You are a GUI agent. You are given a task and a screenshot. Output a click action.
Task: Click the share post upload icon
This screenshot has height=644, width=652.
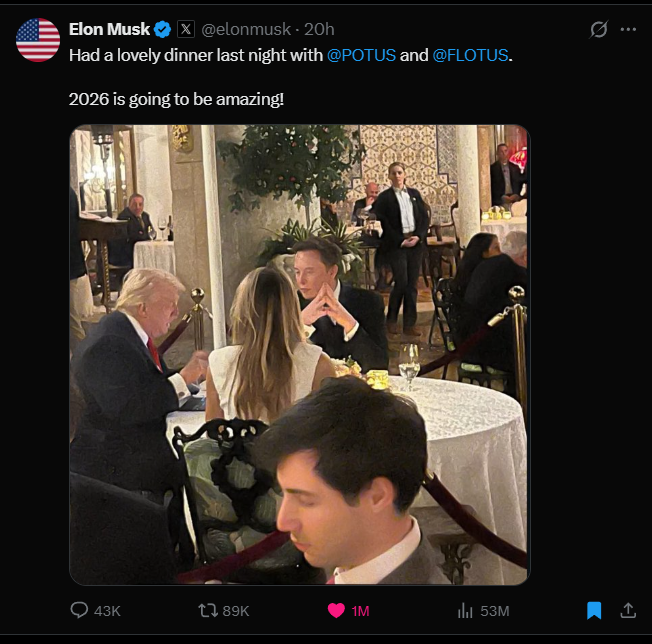click(628, 610)
